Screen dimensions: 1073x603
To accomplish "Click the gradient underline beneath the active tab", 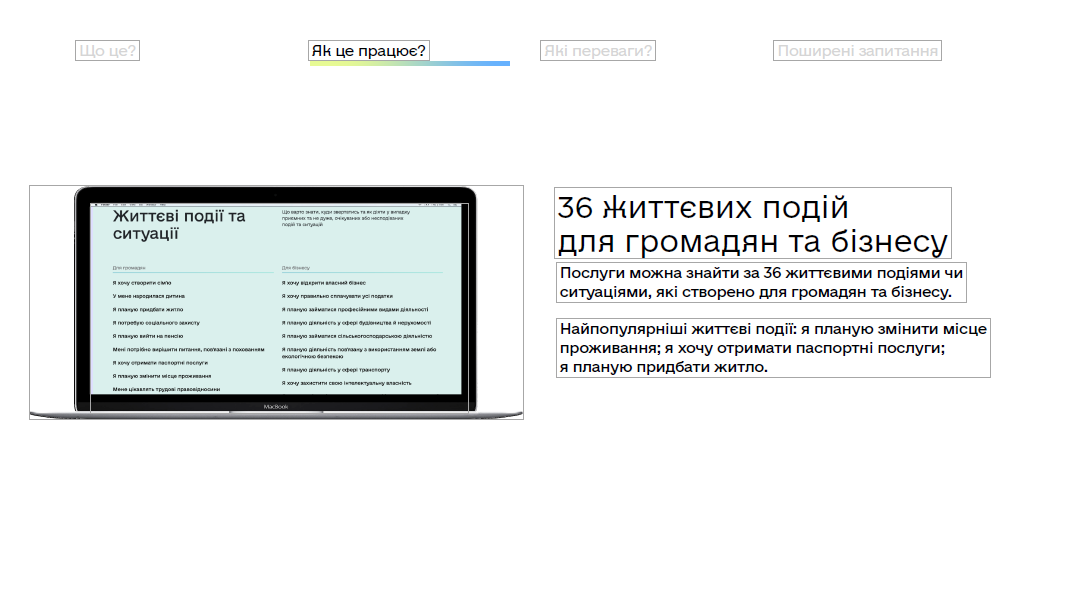I will coord(409,64).
